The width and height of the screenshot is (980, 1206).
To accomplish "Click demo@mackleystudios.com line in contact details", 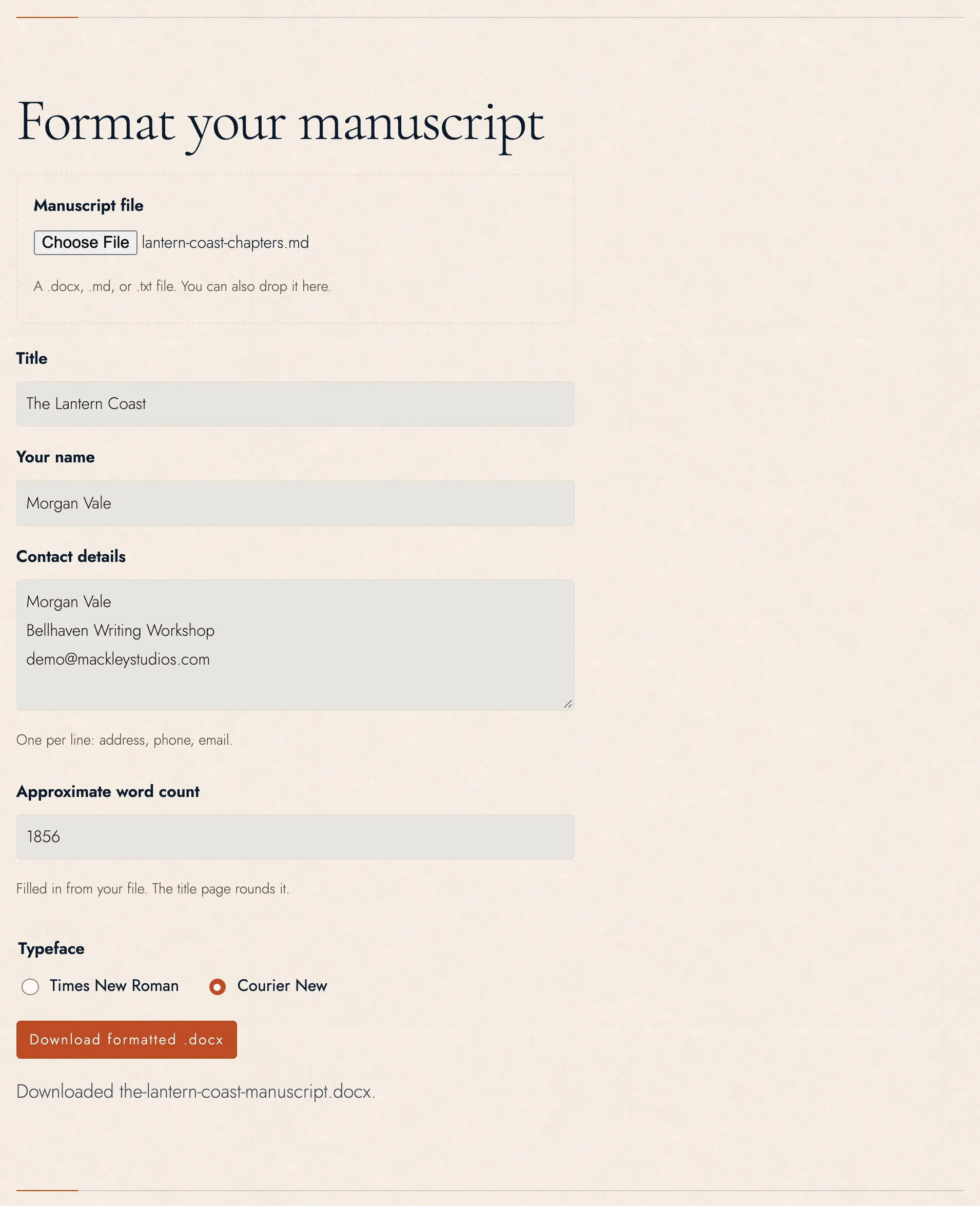I will pos(118,659).
